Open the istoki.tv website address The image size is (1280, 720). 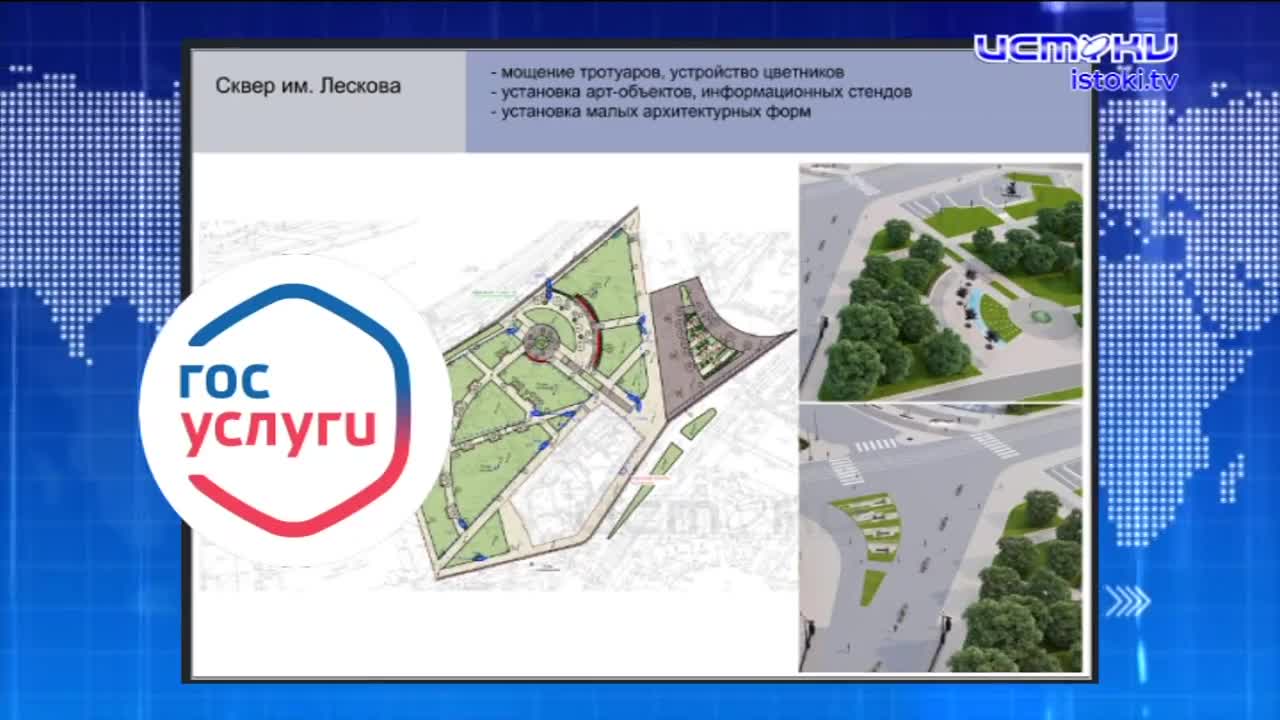click(x=1124, y=80)
